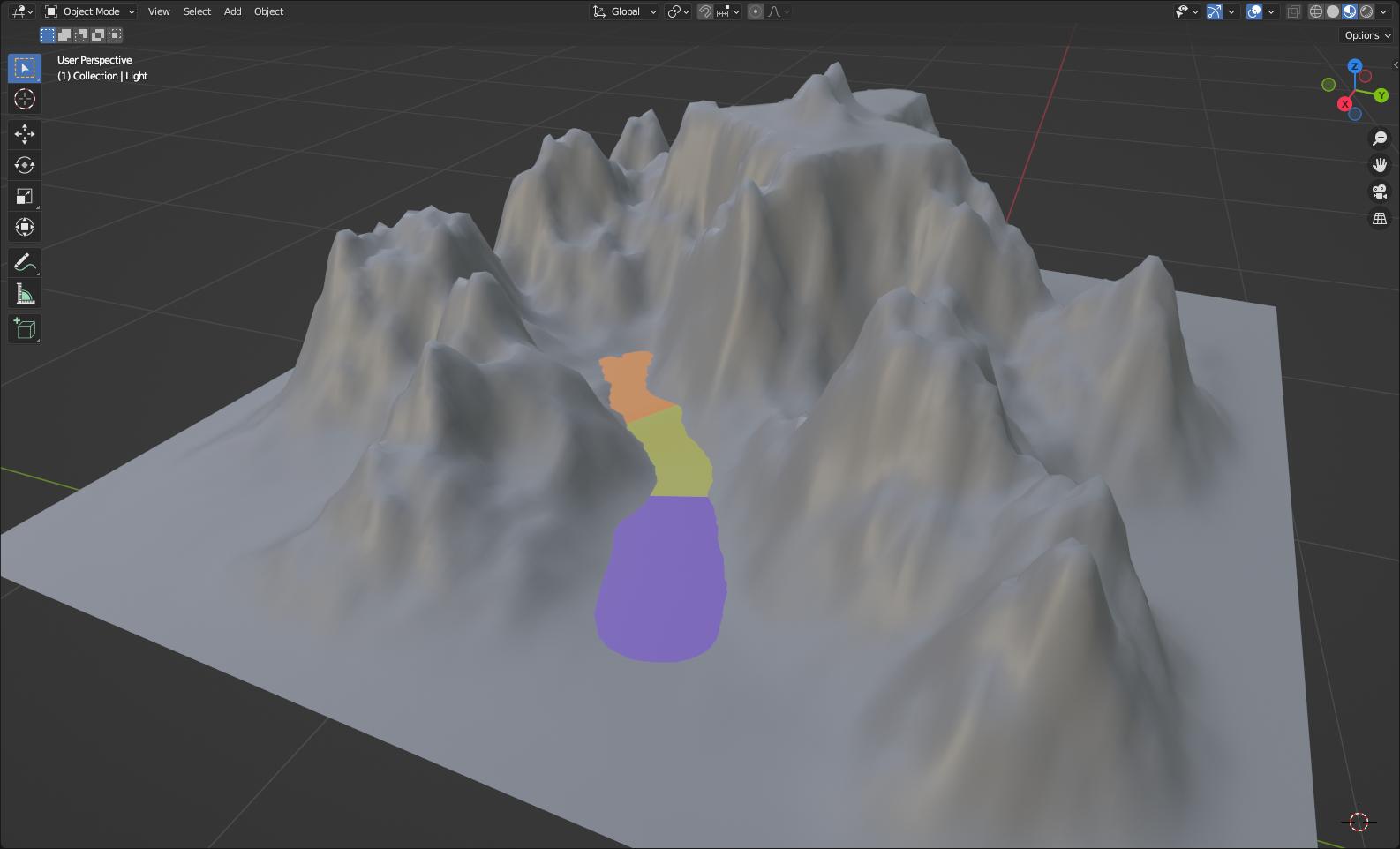Switch to Wireframe viewport shading
The height and width of the screenshot is (849, 1400).
click(1316, 11)
